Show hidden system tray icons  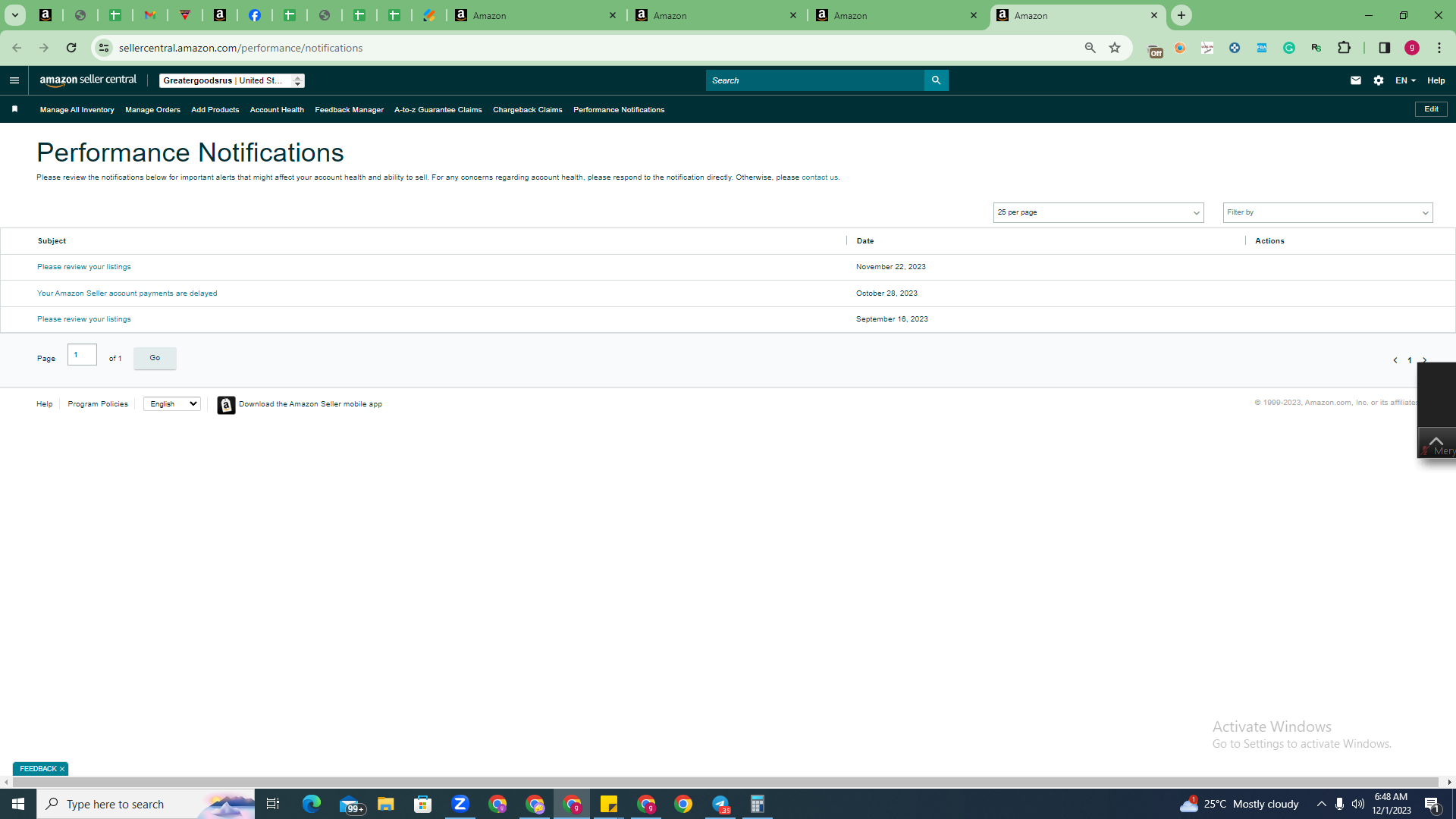[1322, 804]
